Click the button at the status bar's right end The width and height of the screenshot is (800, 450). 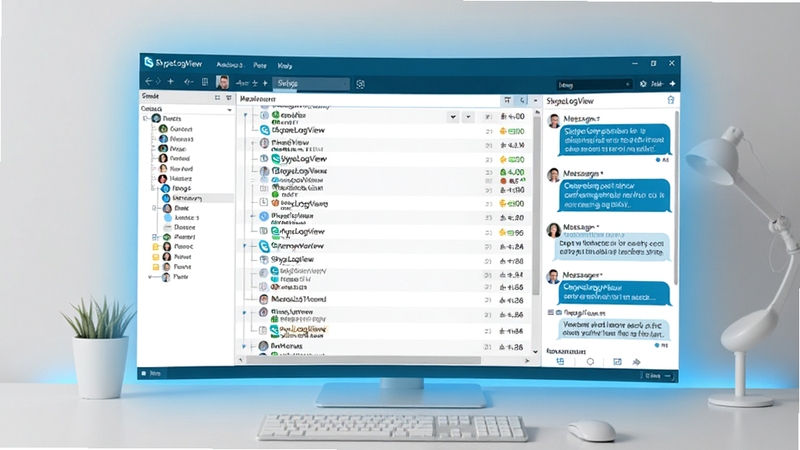[x=658, y=376]
